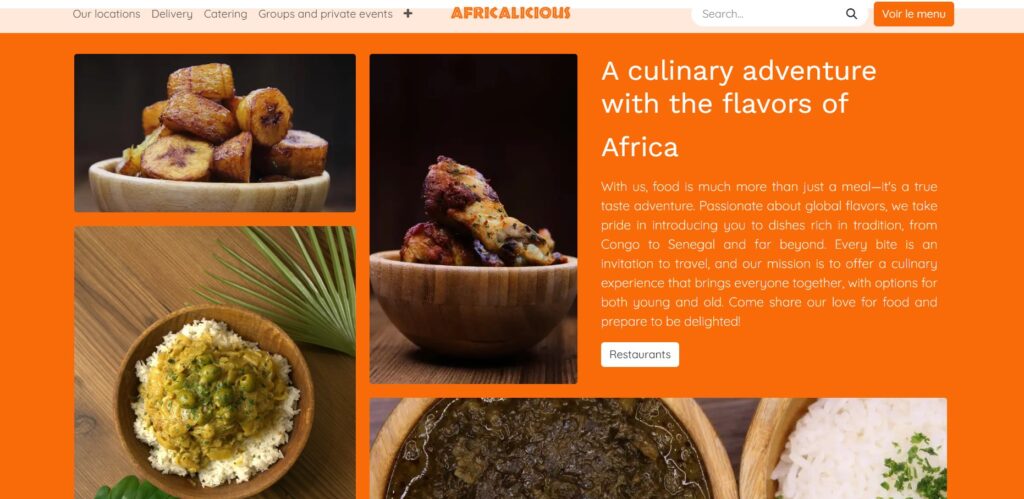Click the white Restaurants button
The height and width of the screenshot is (499, 1024).
pyautogui.click(x=640, y=355)
